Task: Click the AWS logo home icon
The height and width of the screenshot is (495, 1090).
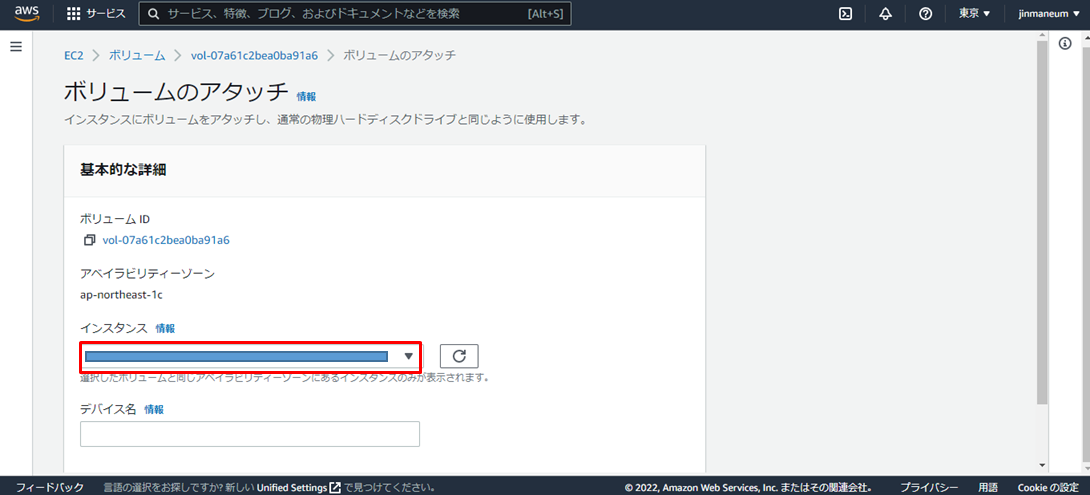Action: [x=26, y=14]
